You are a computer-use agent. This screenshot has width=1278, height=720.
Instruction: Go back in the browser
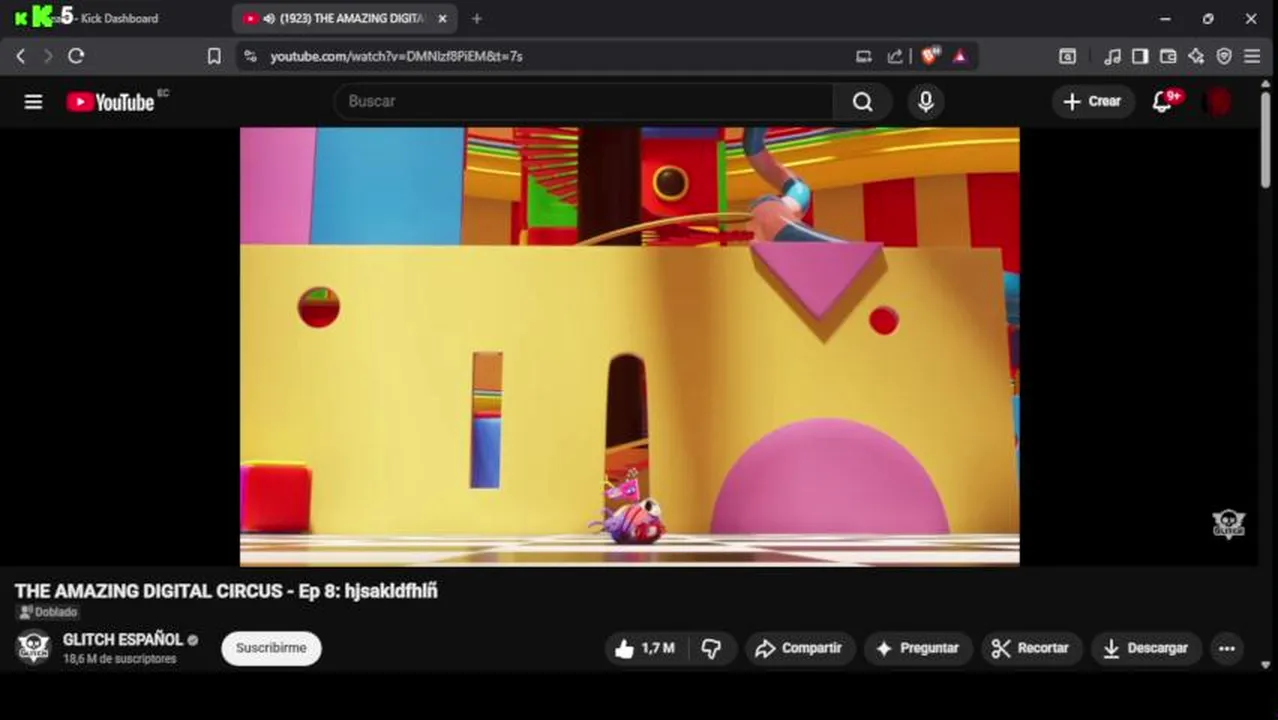pyautogui.click(x=21, y=56)
